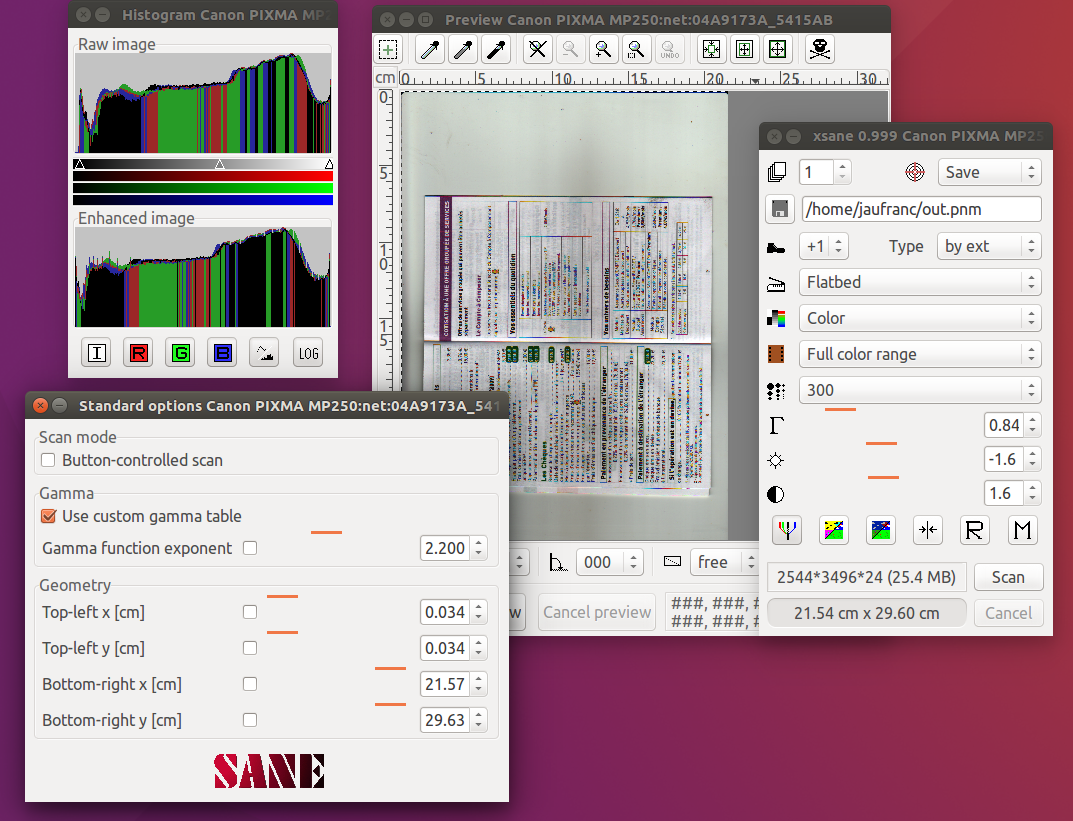Screen dimensions: 1073x821
Task: Click the floppy disk browse filename icon
Action: 779,209
